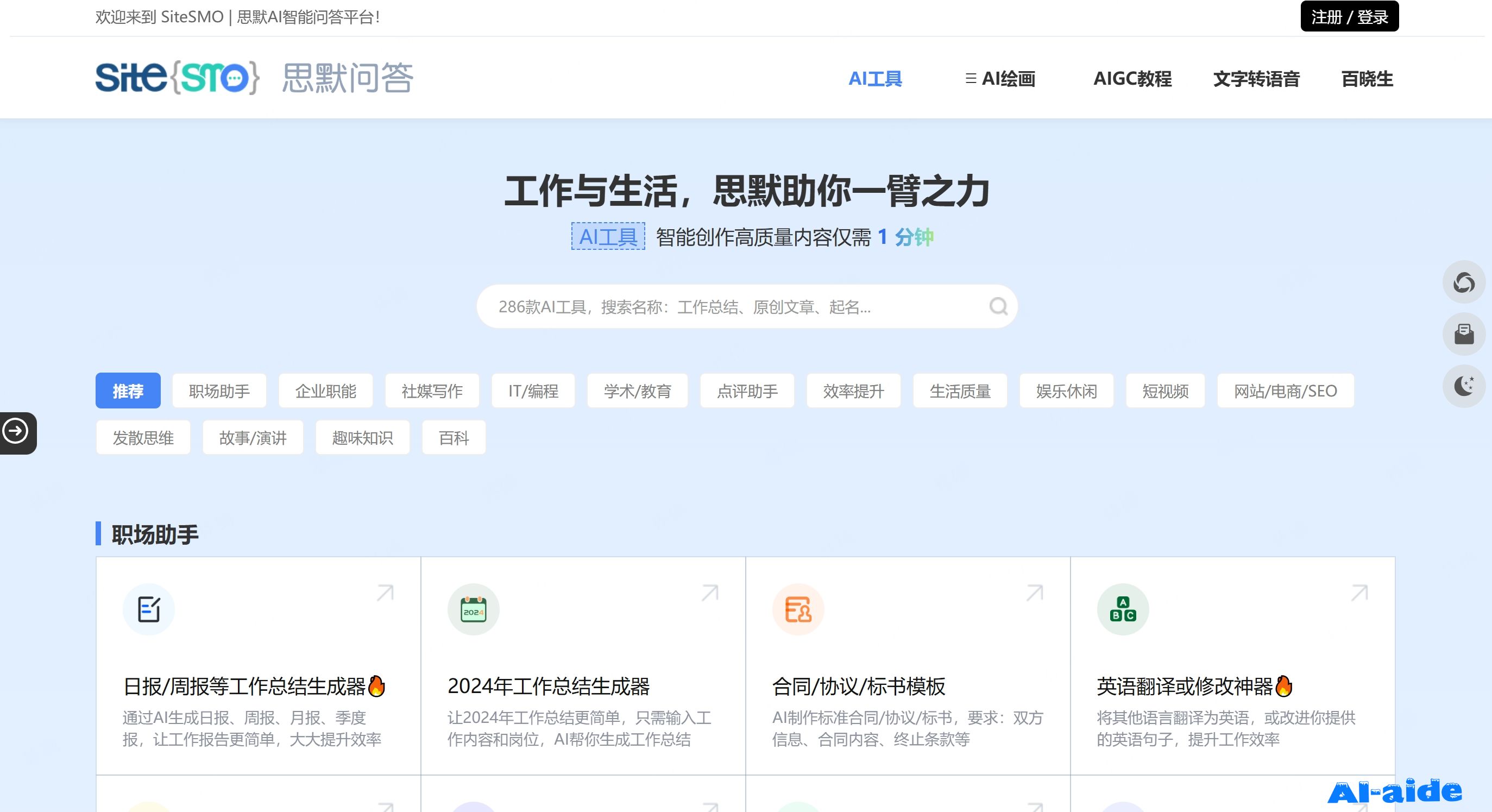Click description AI制作标准合同 text
1492x812 pixels.
(908, 728)
